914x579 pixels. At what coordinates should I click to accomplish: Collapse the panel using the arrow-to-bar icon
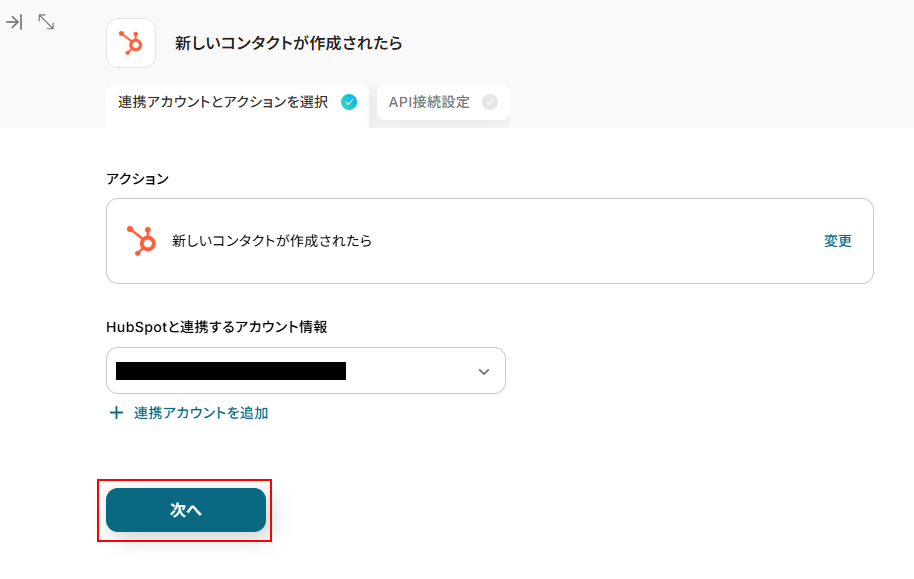tap(14, 21)
